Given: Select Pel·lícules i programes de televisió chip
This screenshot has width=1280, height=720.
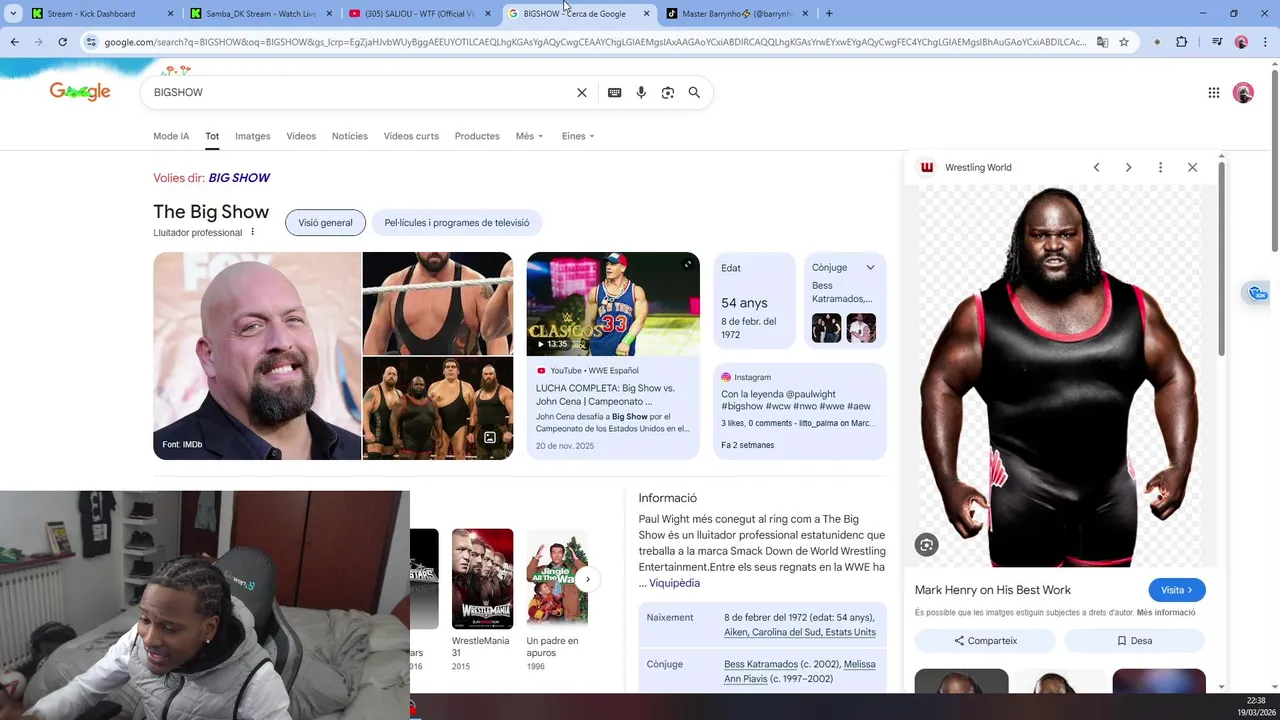Looking at the screenshot, I should (x=457, y=222).
